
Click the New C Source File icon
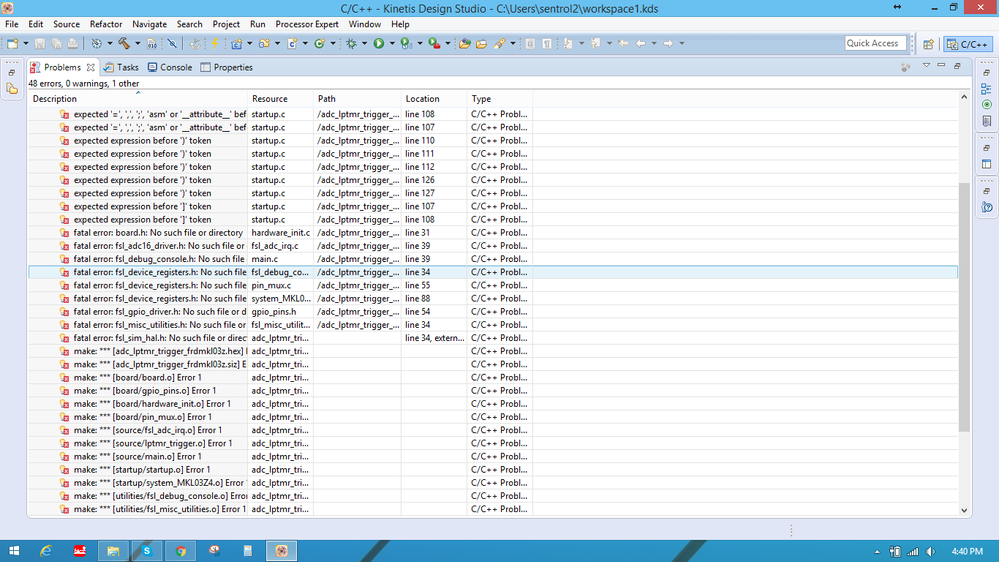292,43
